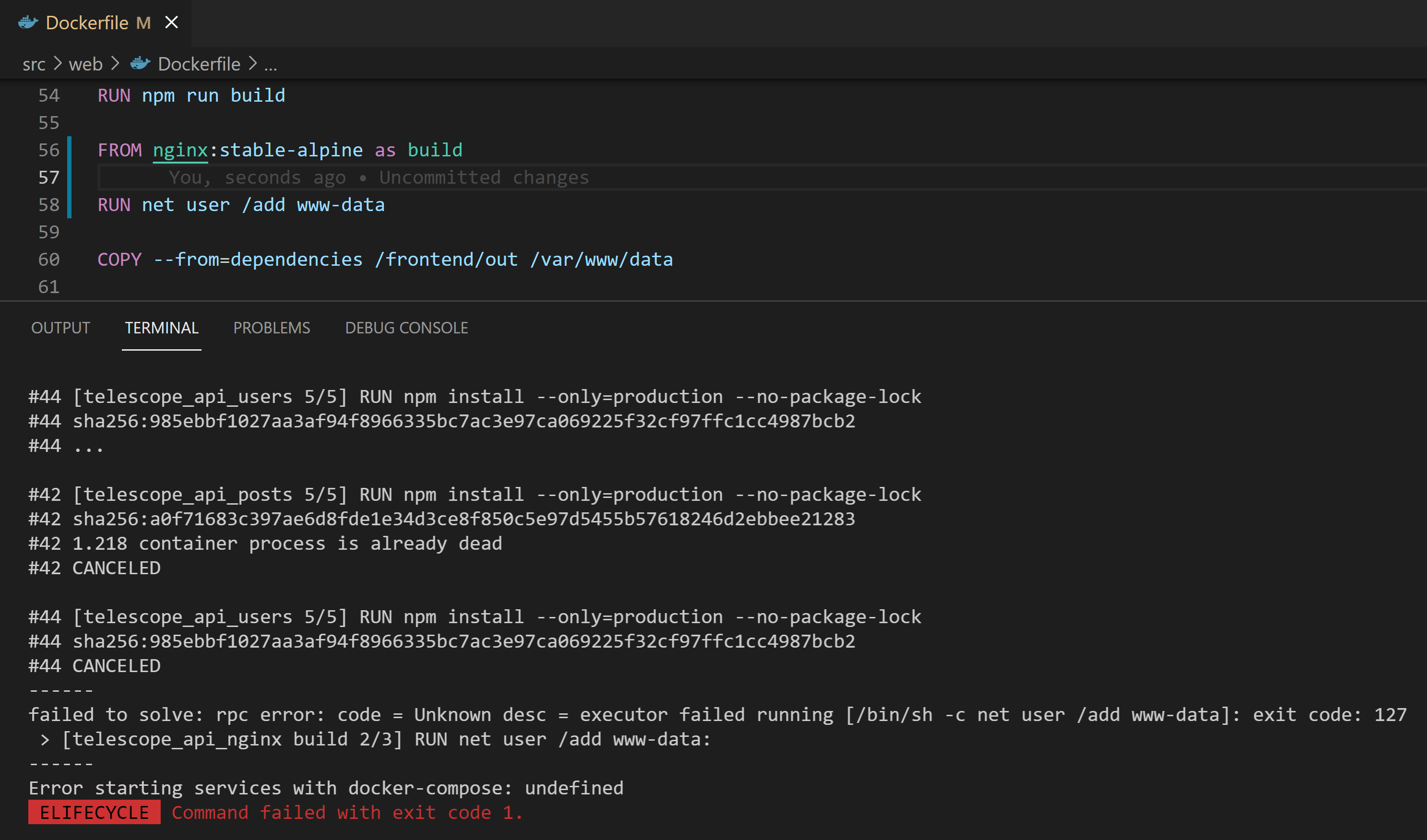Screen dimensions: 1427x840
Task: Click the underlined nginx link on line 56
Action: pos(180,150)
